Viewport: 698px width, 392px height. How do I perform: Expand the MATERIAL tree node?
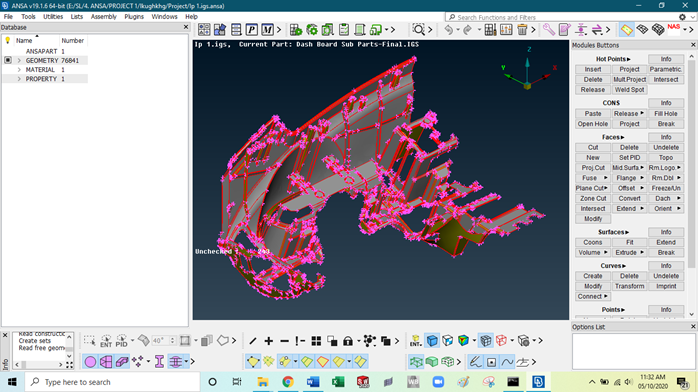[19, 70]
